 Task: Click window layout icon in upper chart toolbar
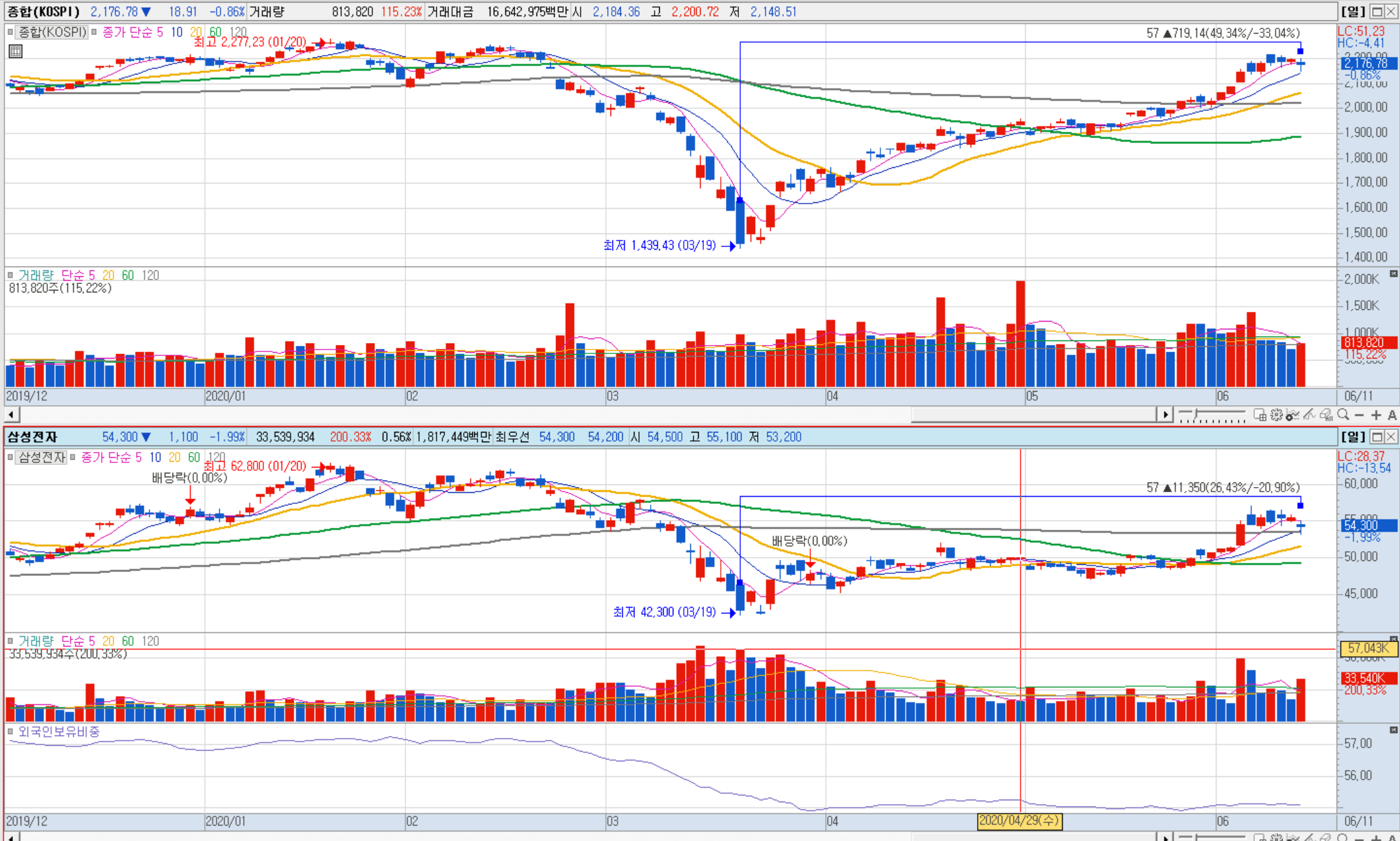(1260, 415)
